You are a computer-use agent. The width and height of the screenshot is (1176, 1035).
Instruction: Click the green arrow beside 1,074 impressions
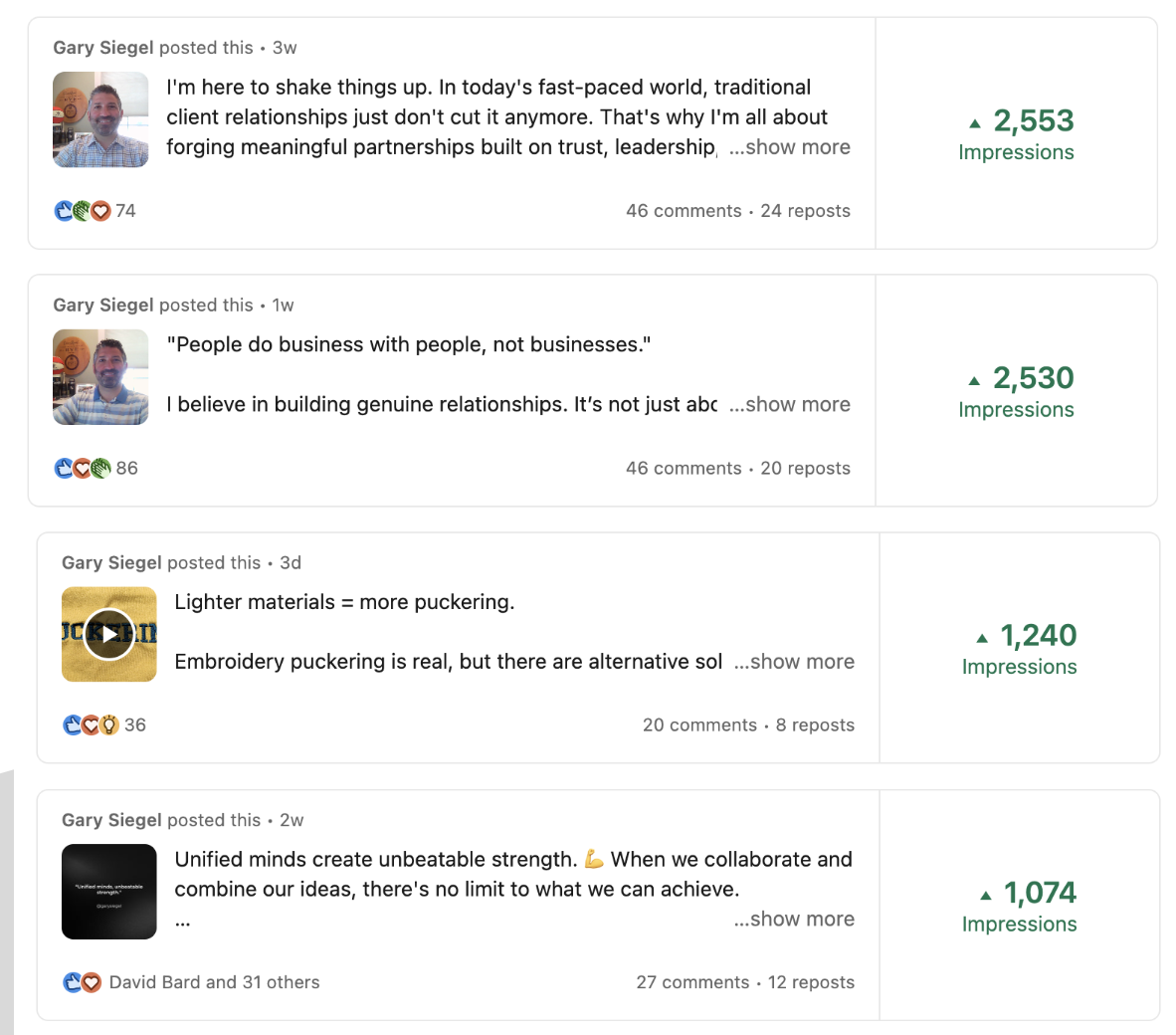pyautogui.click(x=985, y=896)
